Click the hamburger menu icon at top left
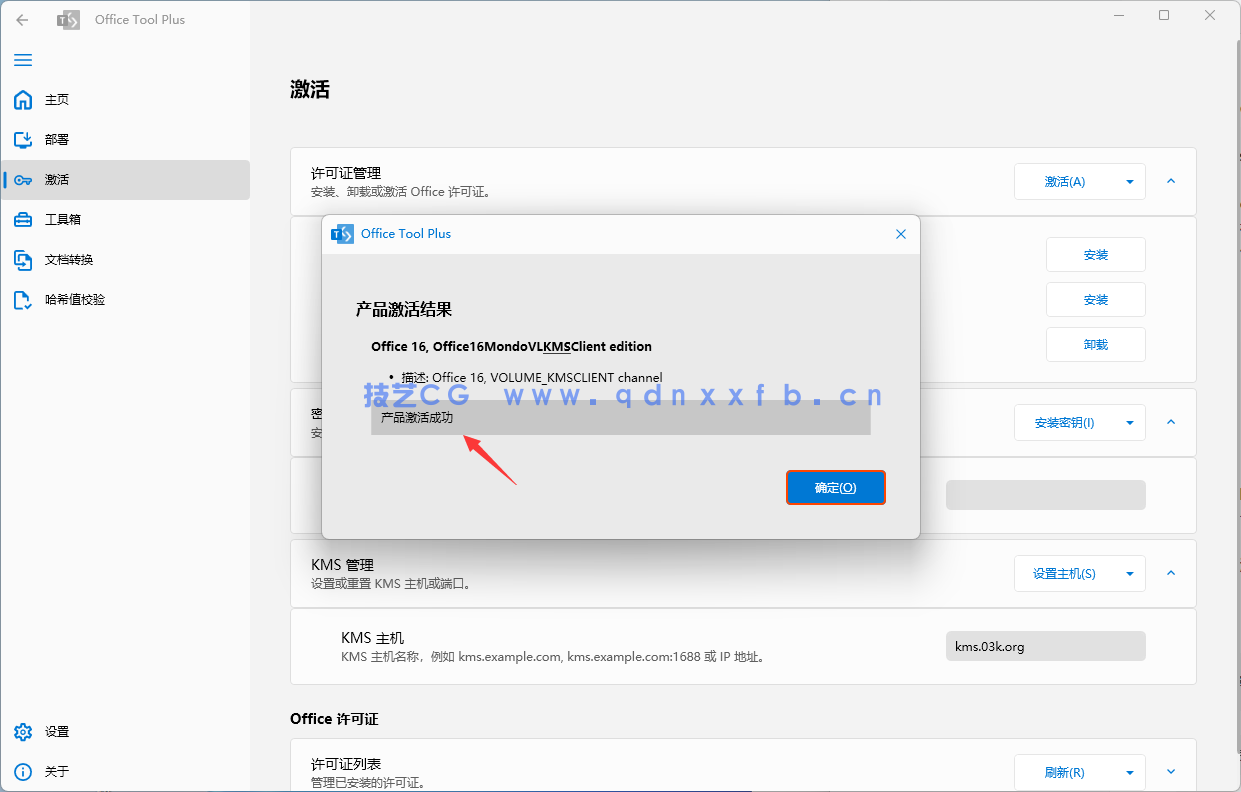 [x=22, y=60]
